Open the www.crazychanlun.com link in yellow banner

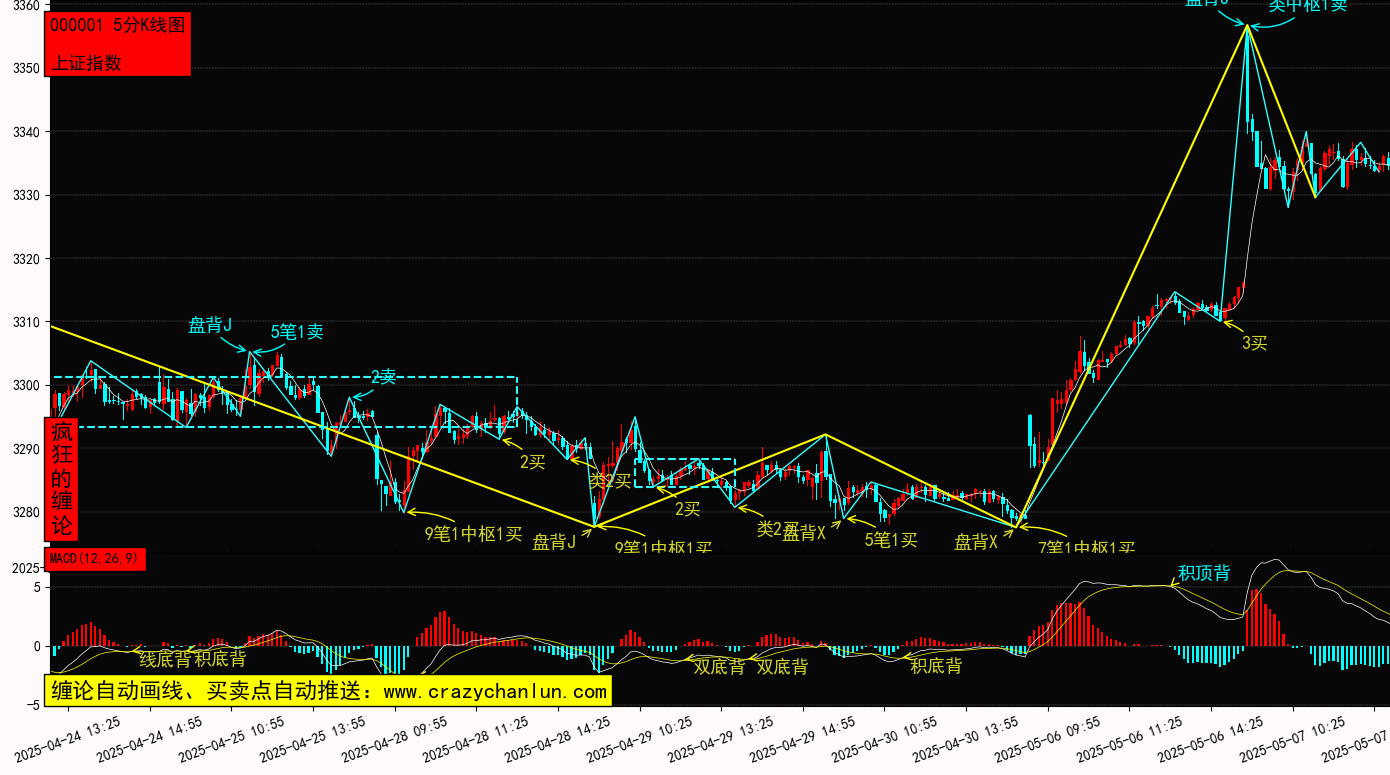click(x=495, y=691)
